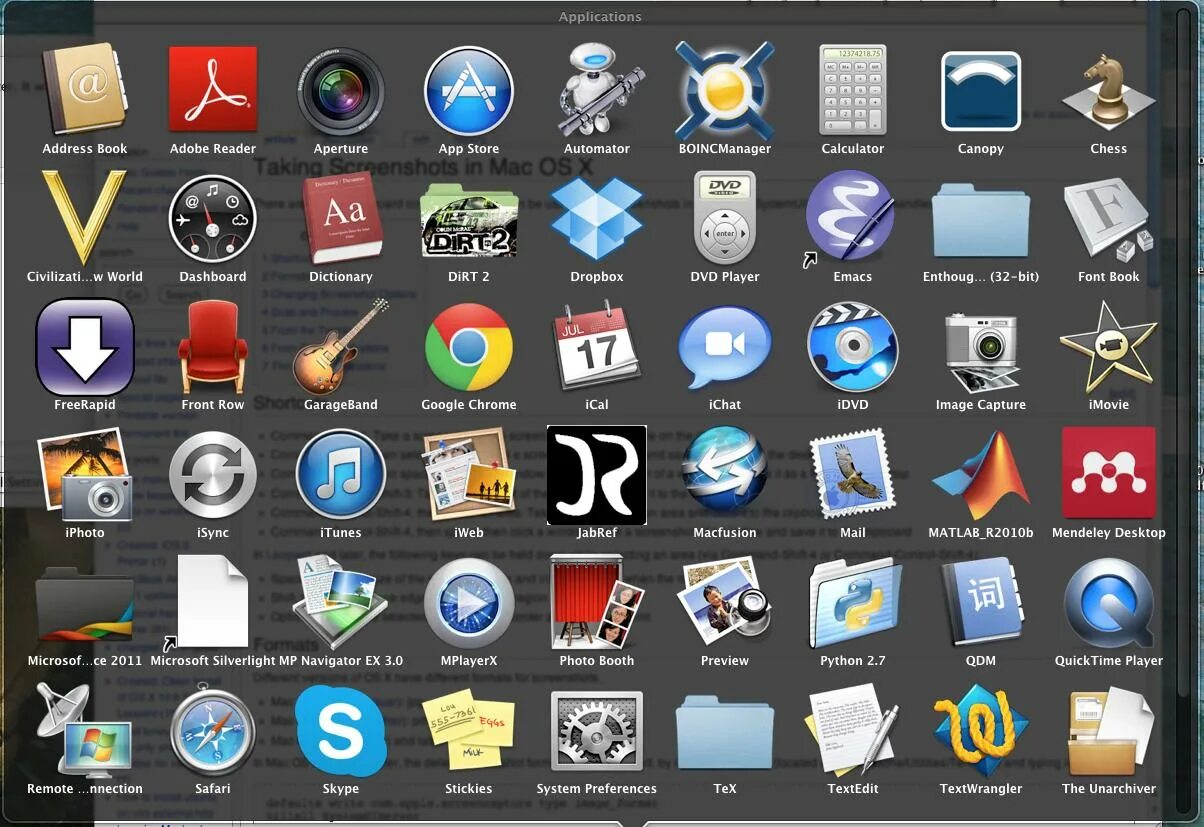Launch the Automator robot icon

click(597, 90)
